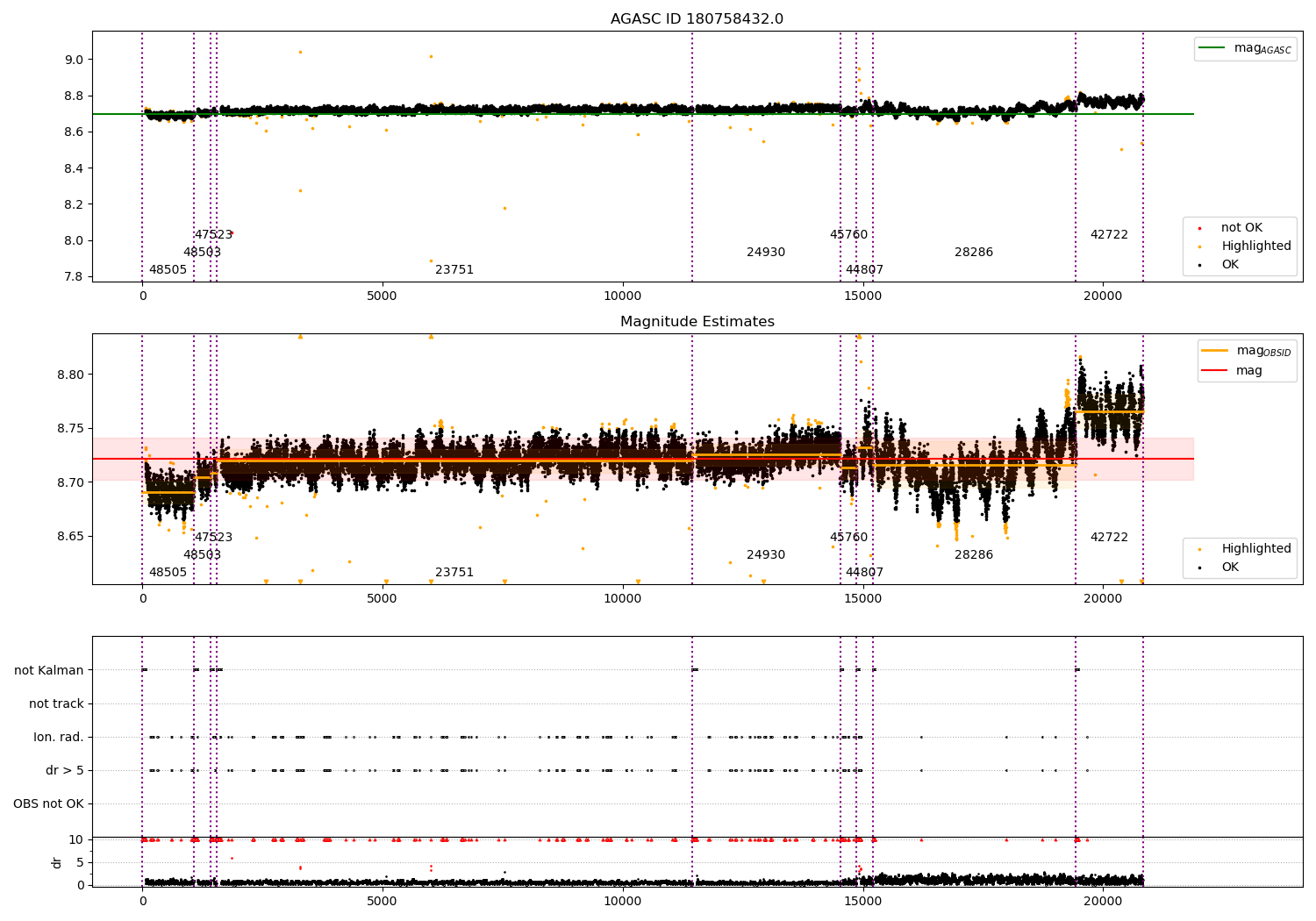Click obsid label 45760 in the middle plot
The width and height of the screenshot is (1316, 921).
pos(848,538)
